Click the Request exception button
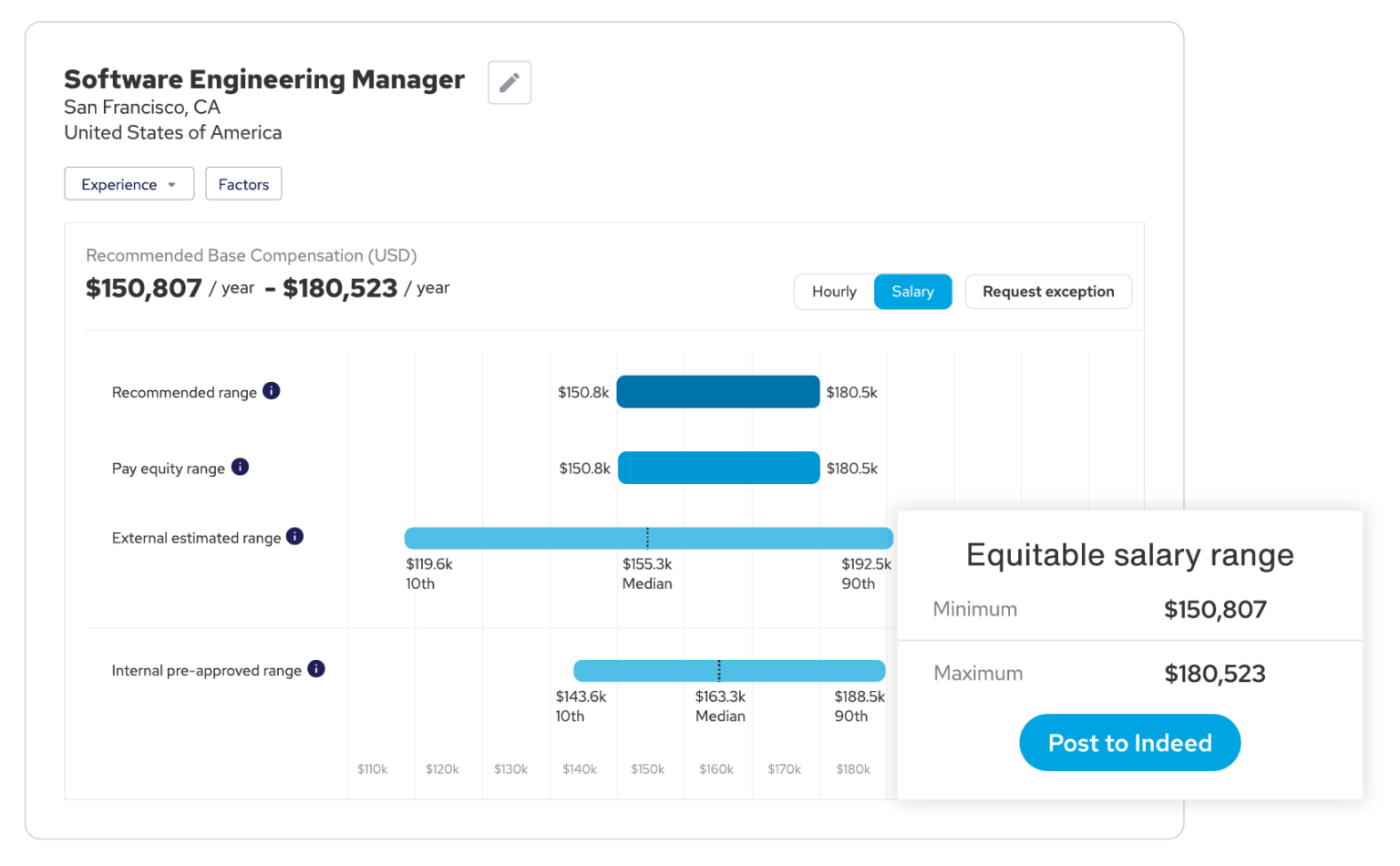The image size is (1400, 866). tap(1048, 292)
